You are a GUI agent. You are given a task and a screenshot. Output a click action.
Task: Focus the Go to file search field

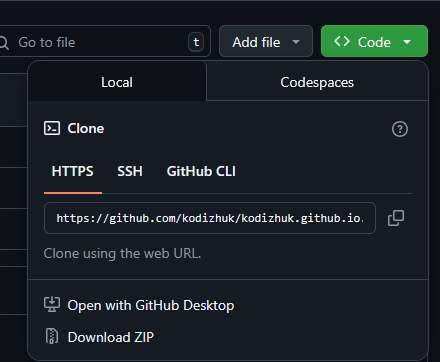click(x=104, y=41)
